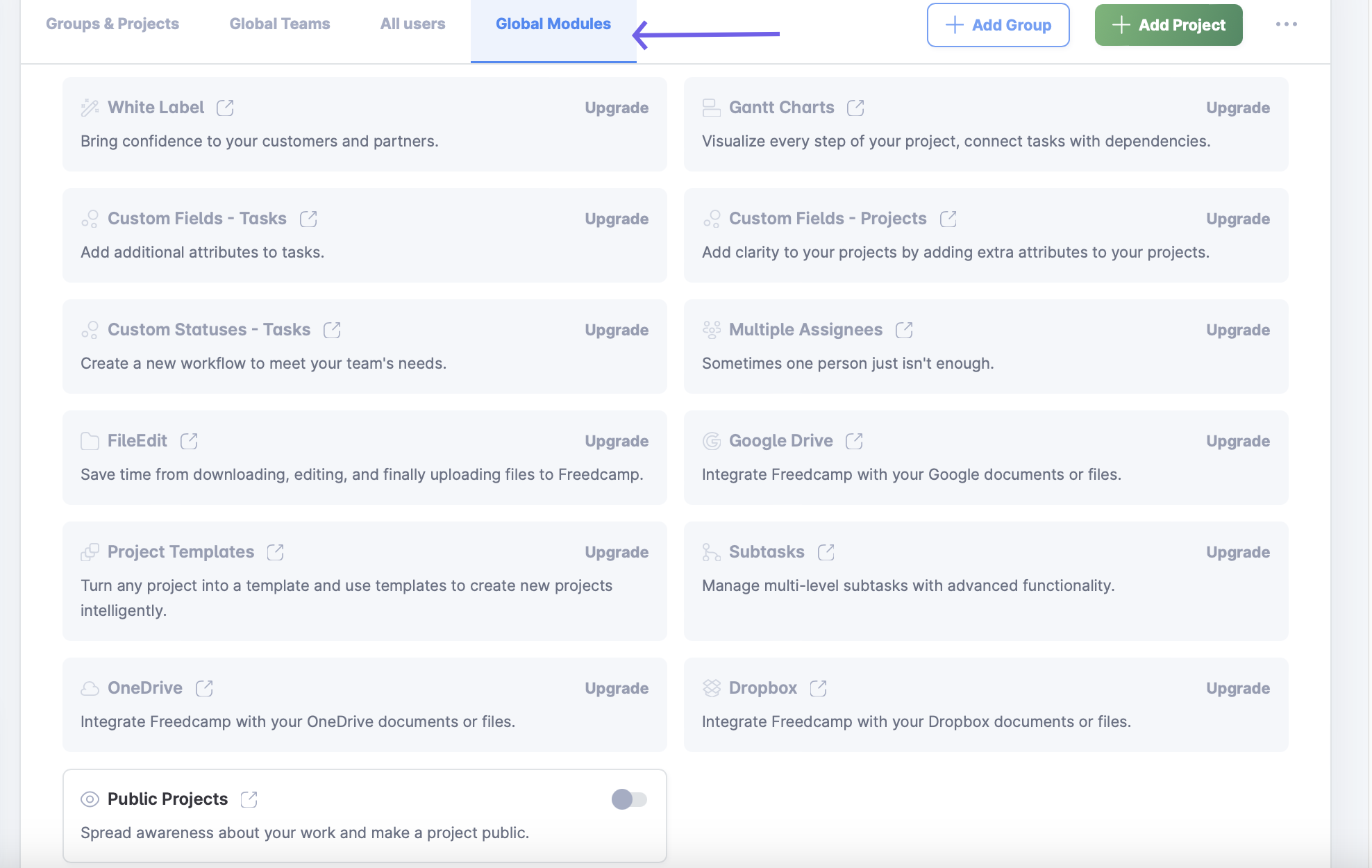The image size is (1372, 868).
Task: Open Dropbox external link icon
Action: (x=818, y=688)
